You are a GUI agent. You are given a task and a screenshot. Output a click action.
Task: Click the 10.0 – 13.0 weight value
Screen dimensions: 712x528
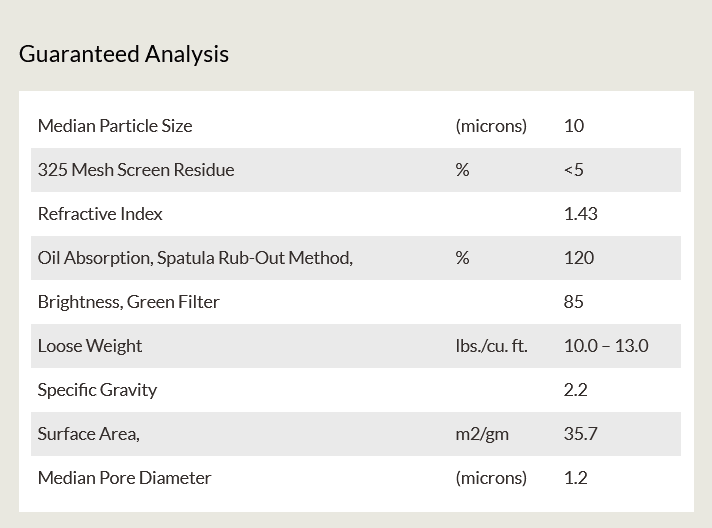click(606, 346)
